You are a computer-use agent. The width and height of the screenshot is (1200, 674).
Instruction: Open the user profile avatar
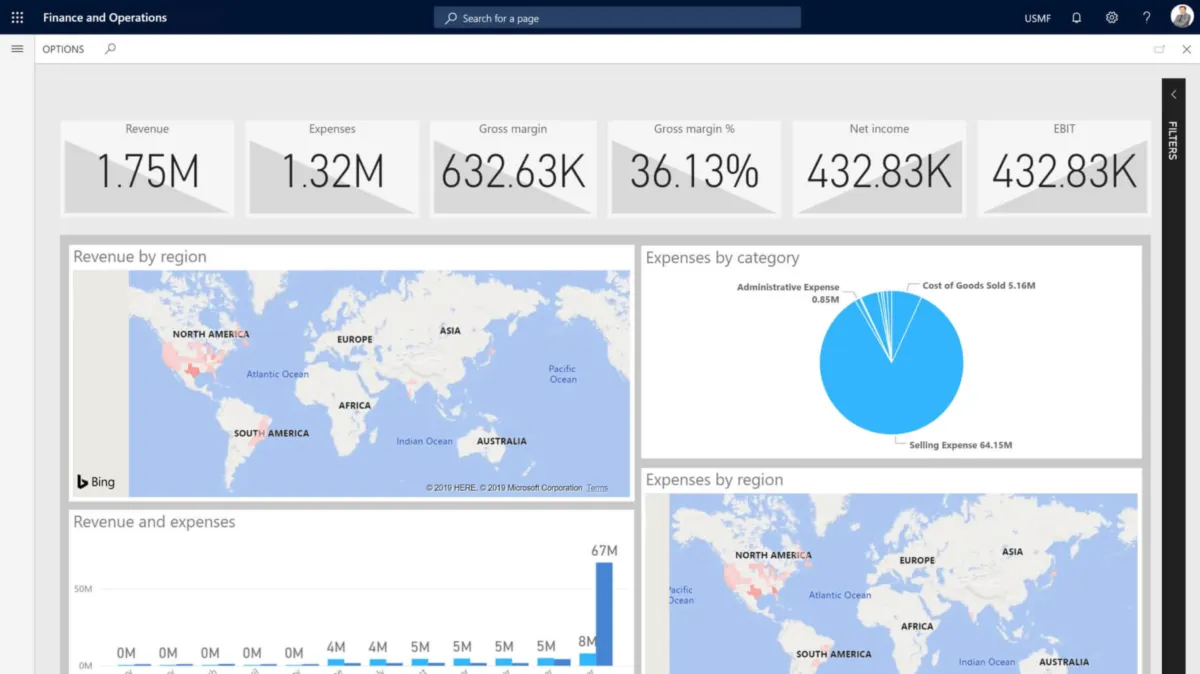tap(1181, 17)
